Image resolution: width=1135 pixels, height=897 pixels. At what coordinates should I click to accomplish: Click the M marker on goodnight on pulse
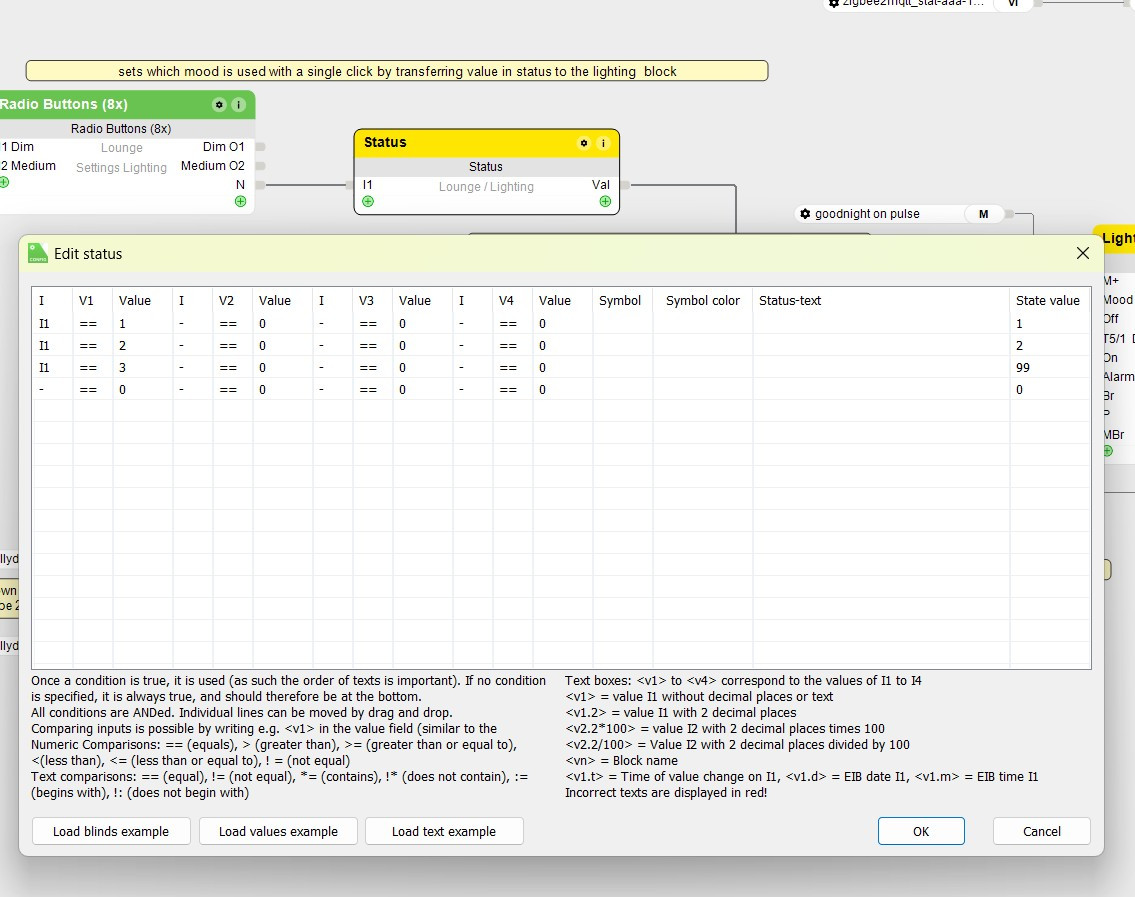tap(983, 214)
